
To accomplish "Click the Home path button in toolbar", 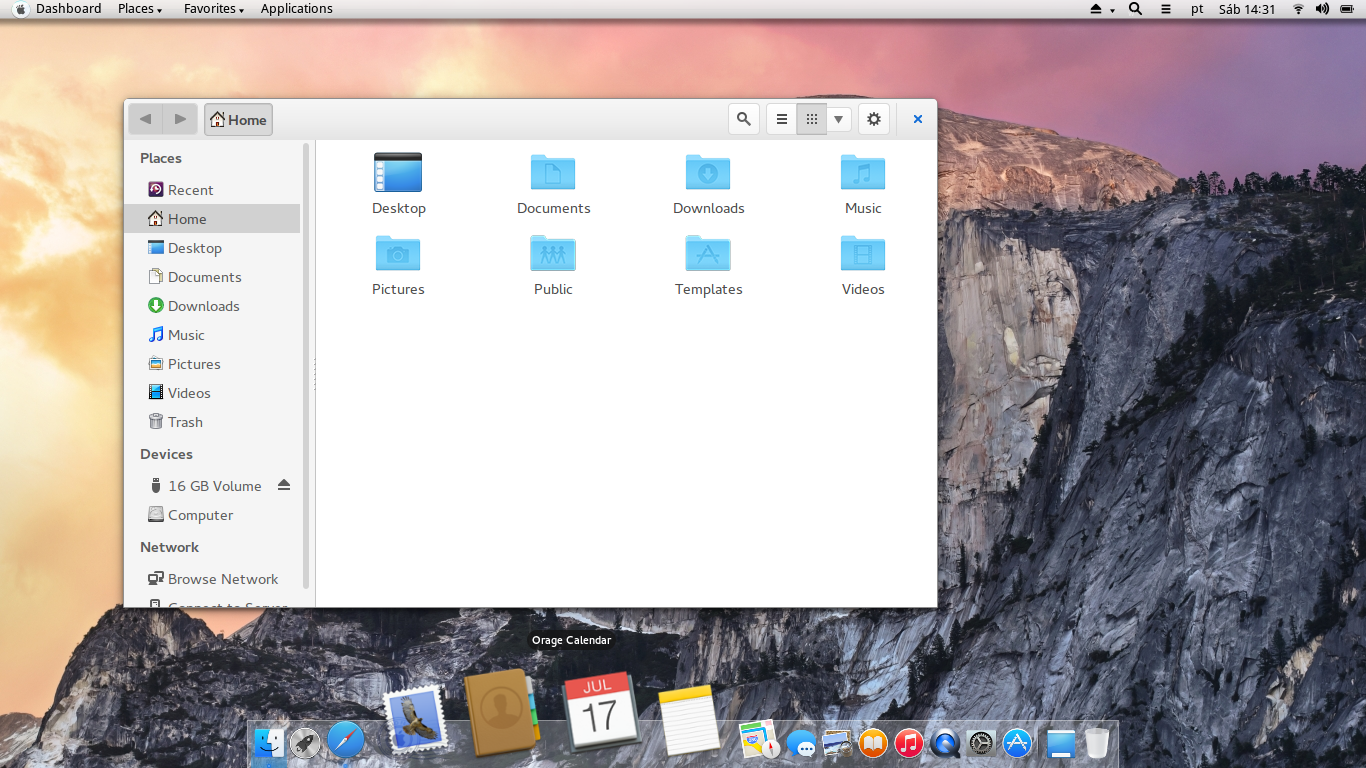I will tap(238, 120).
